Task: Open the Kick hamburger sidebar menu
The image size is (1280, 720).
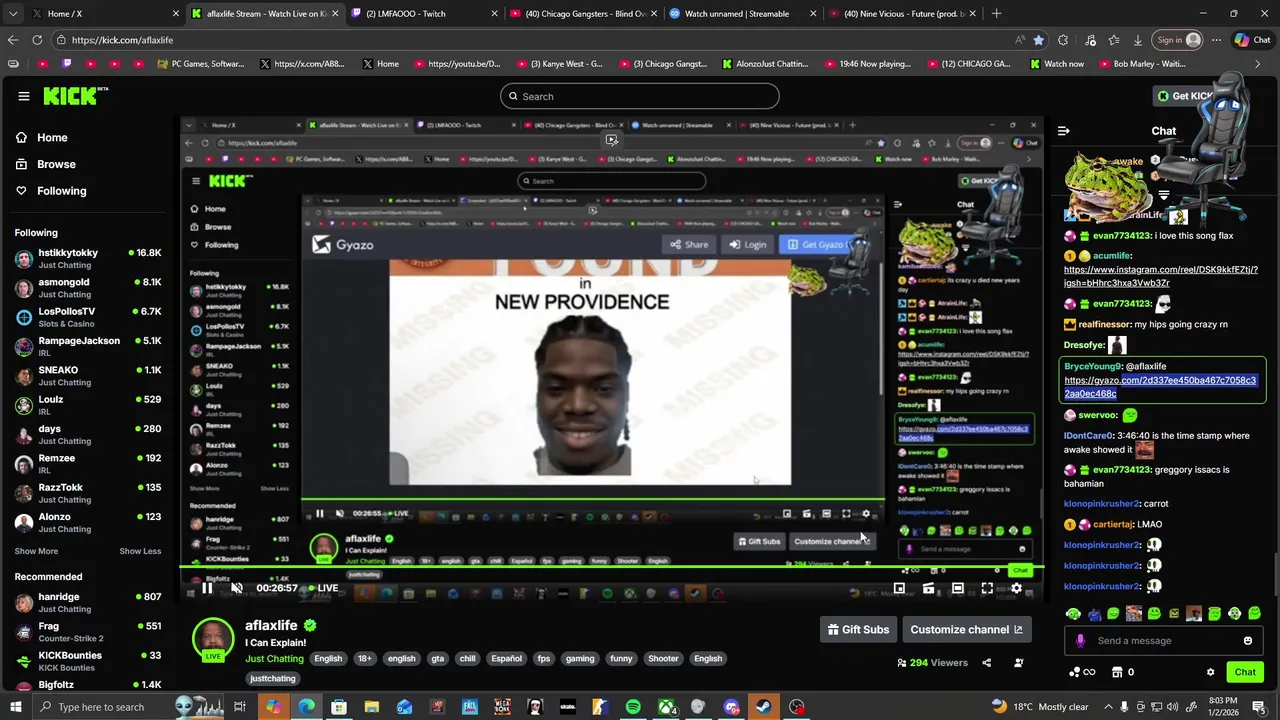Action: click(23, 96)
